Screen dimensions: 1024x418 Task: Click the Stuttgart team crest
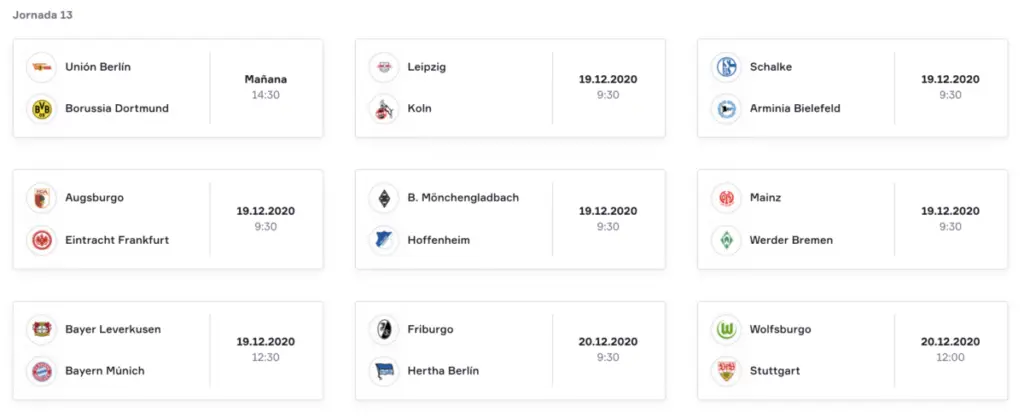click(726, 371)
